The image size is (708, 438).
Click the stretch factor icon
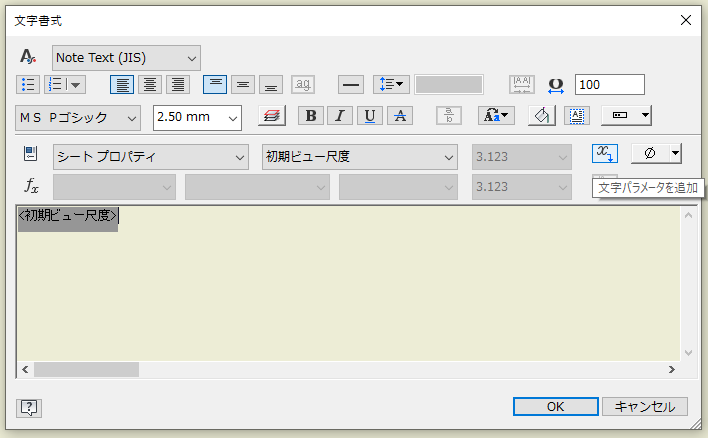(x=556, y=85)
